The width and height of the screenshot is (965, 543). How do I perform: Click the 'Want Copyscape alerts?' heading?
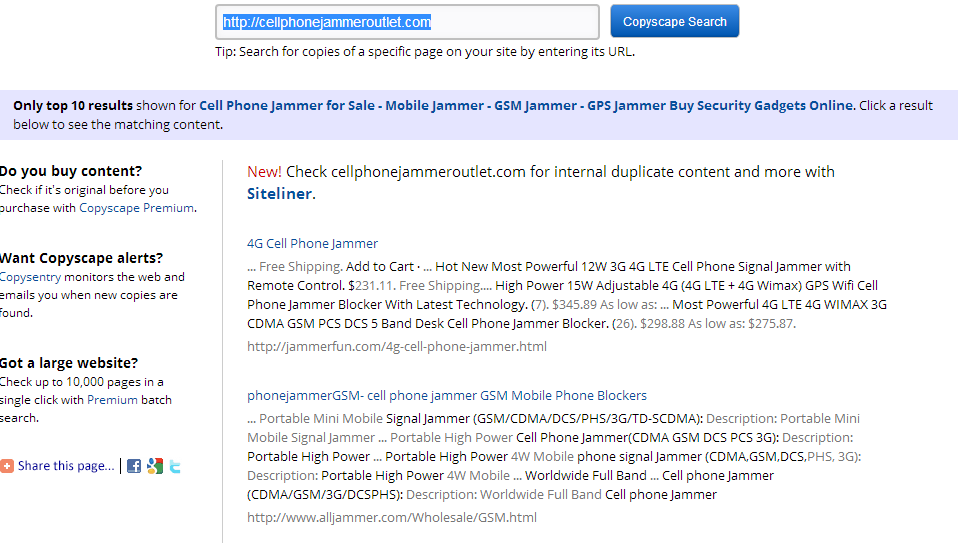click(x=81, y=258)
